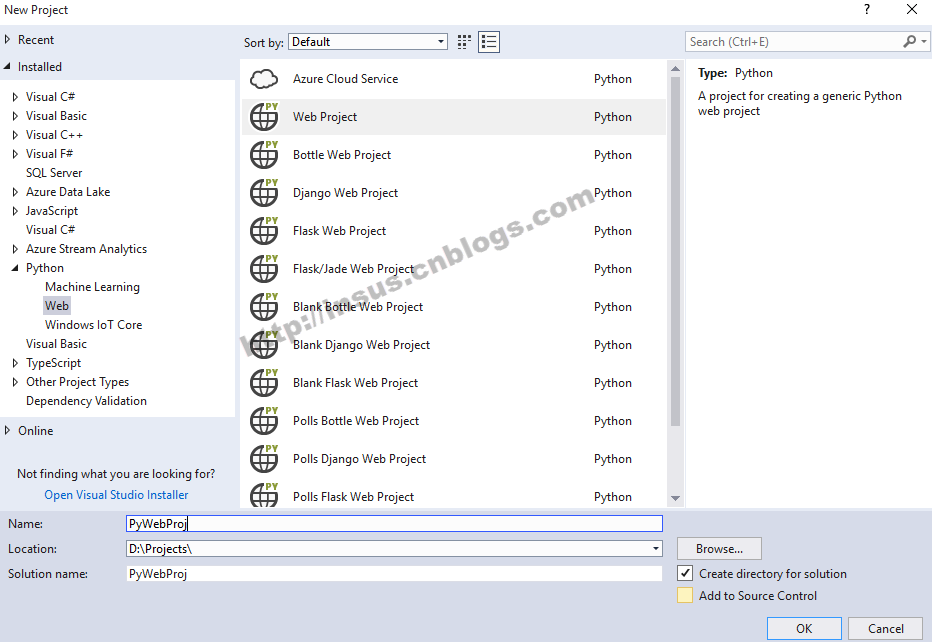Select the Web category under Python

[57, 306]
